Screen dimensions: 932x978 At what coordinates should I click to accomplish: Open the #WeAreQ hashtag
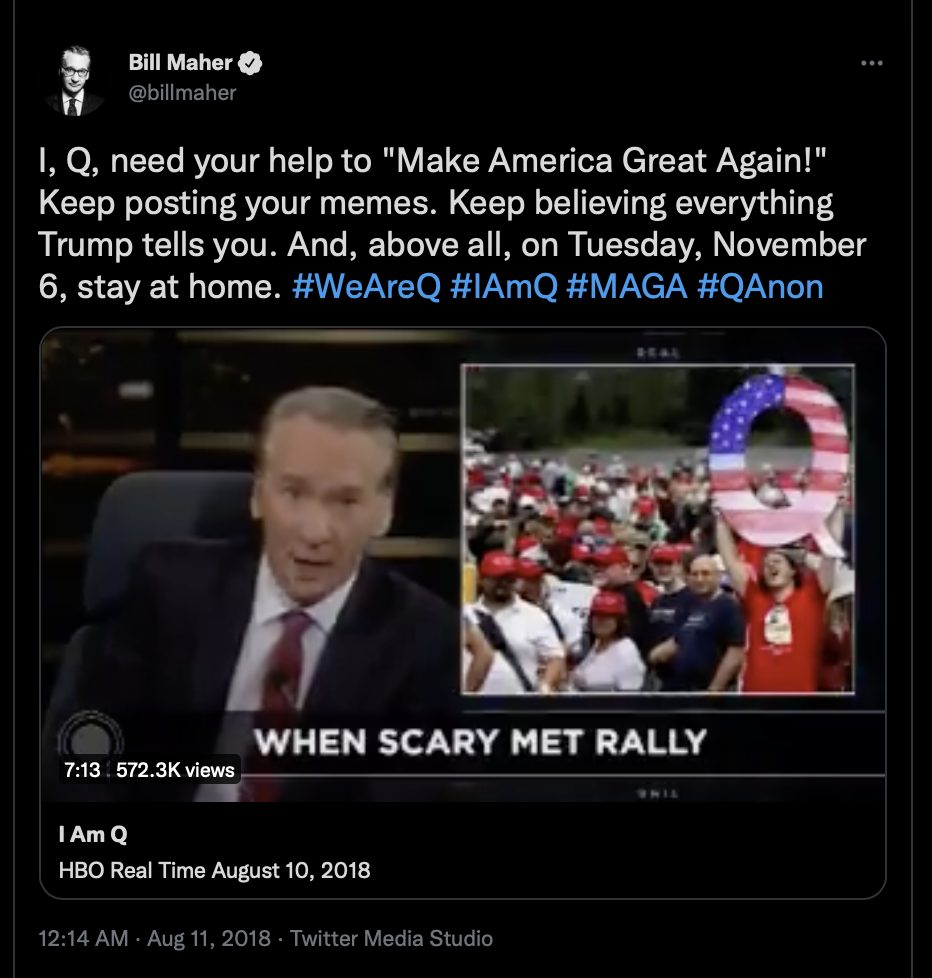[x=366, y=287]
